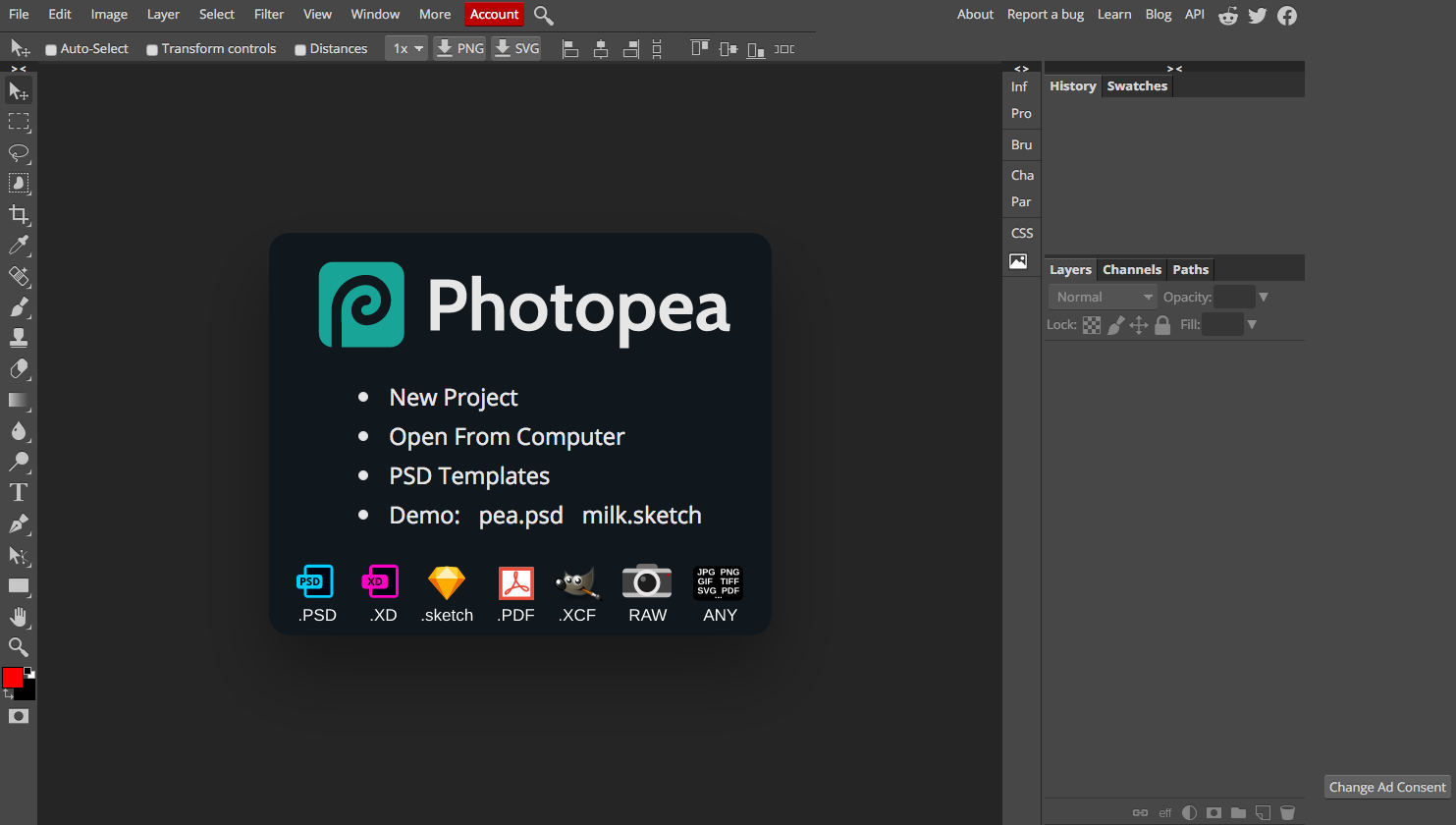Click the link layers chain icon

point(1140,813)
